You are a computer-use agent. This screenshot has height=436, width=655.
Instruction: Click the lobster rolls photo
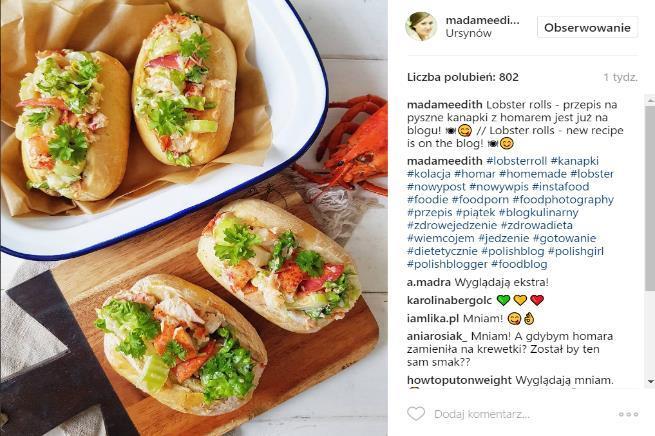click(194, 218)
